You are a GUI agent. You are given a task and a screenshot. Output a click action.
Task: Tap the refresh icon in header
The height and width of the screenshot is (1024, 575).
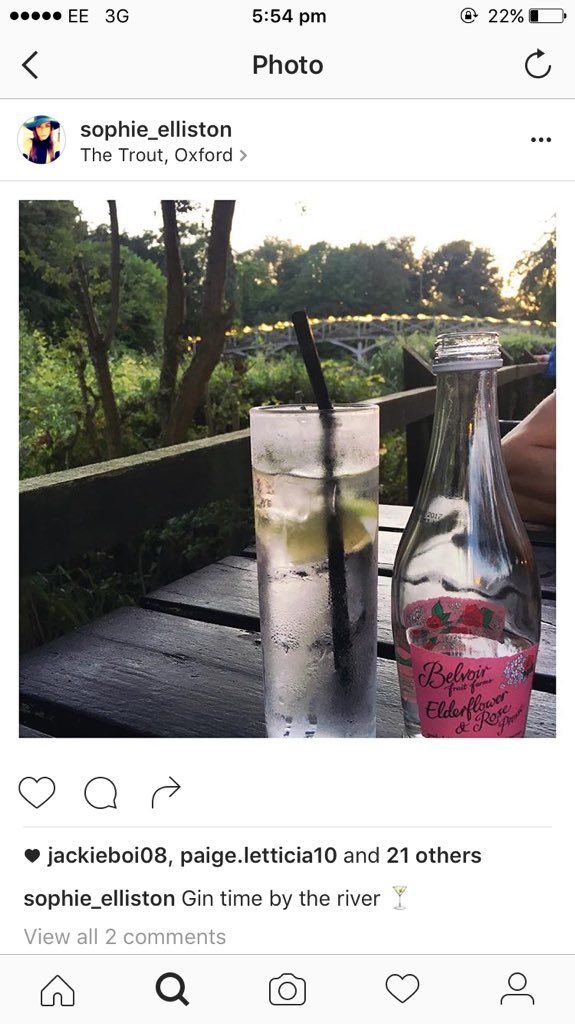pos(538,65)
